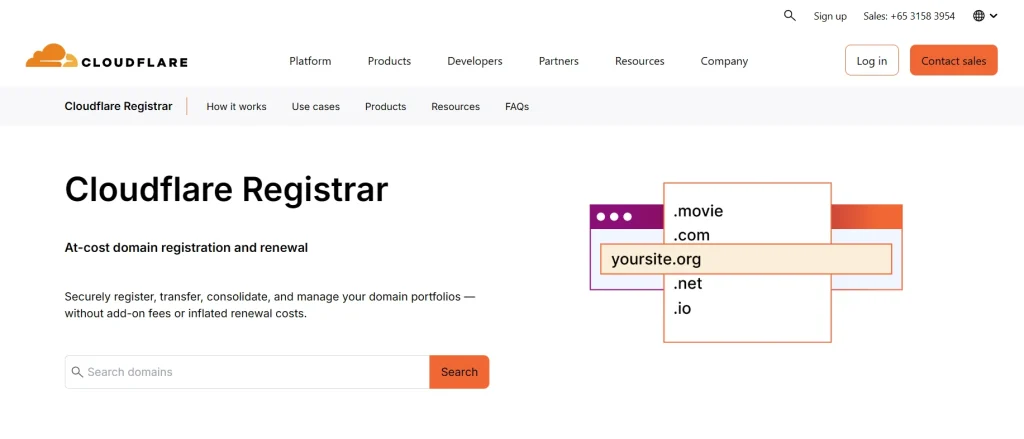Open the Company menu

click(x=724, y=61)
